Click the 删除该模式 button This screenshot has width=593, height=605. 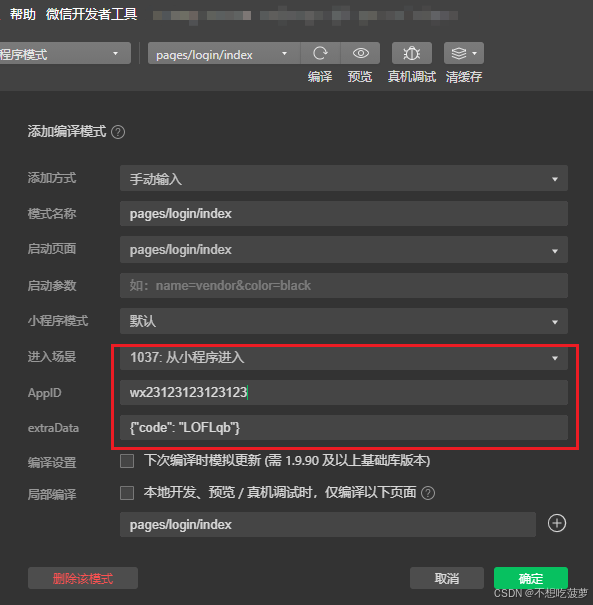point(83,578)
